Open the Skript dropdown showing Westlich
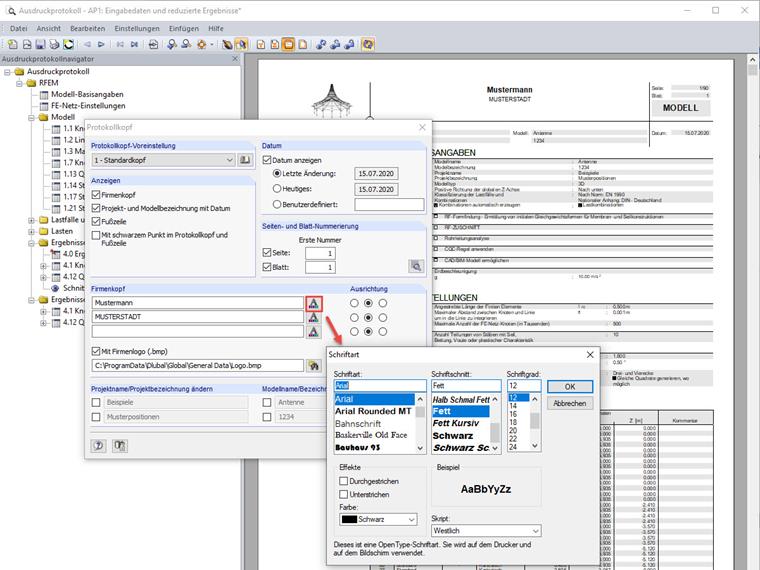Viewport: 760px width, 570px height. point(486,531)
